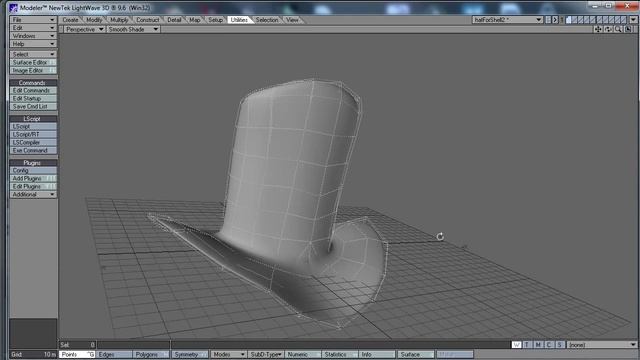Click the Add Plugins button

(33, 178)
